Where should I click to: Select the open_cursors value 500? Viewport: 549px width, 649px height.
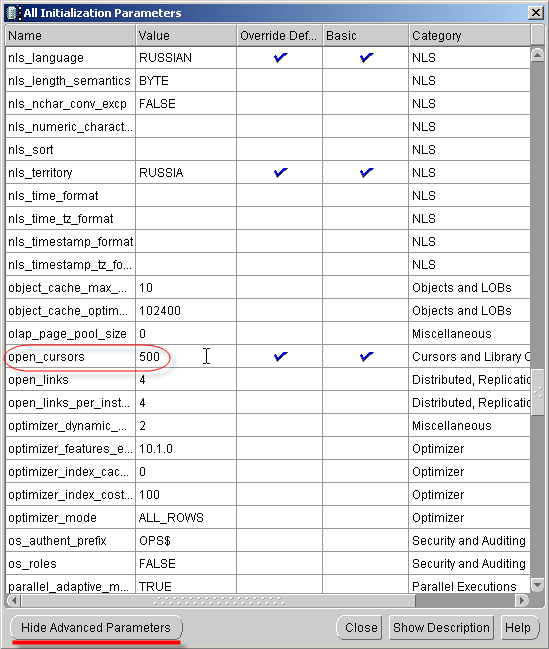tap(149, 356)
